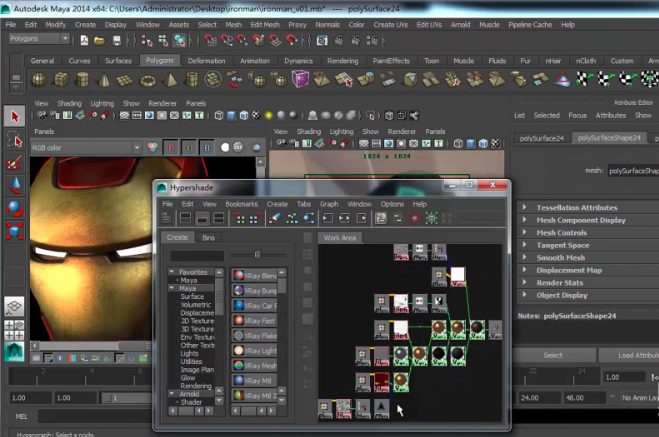The height and width of the screenshot is (437, 659).
Task: Create a polygon cone from the shelf
Action: [x=104, y=79]
